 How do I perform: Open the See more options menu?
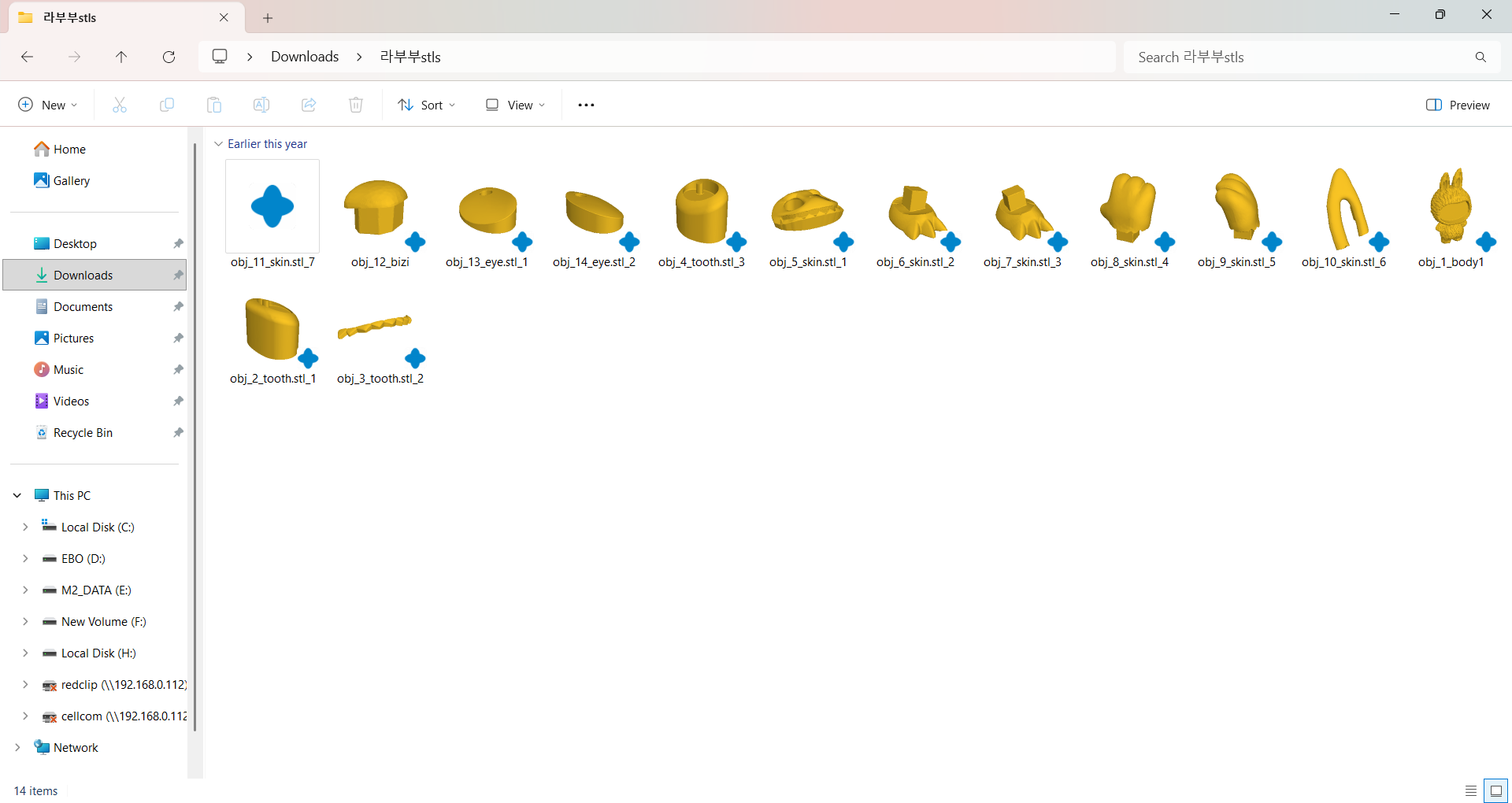pyautogui.click(x=586, y=105)
